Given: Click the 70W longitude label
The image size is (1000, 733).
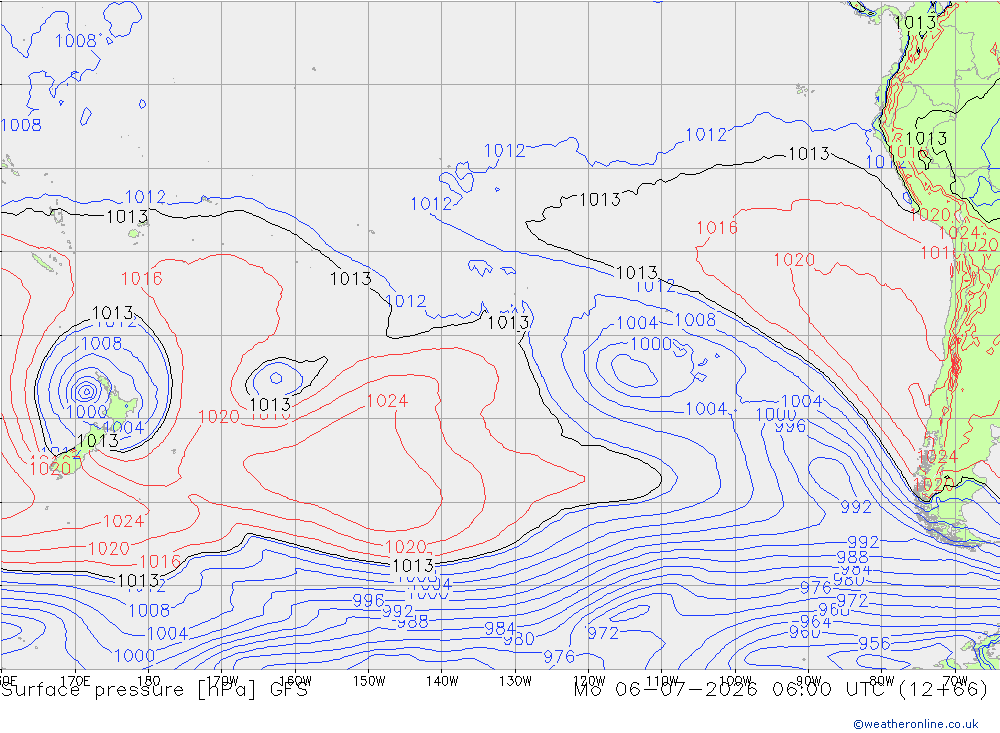Looking at the screenshot, I should (x=955, y=681).
